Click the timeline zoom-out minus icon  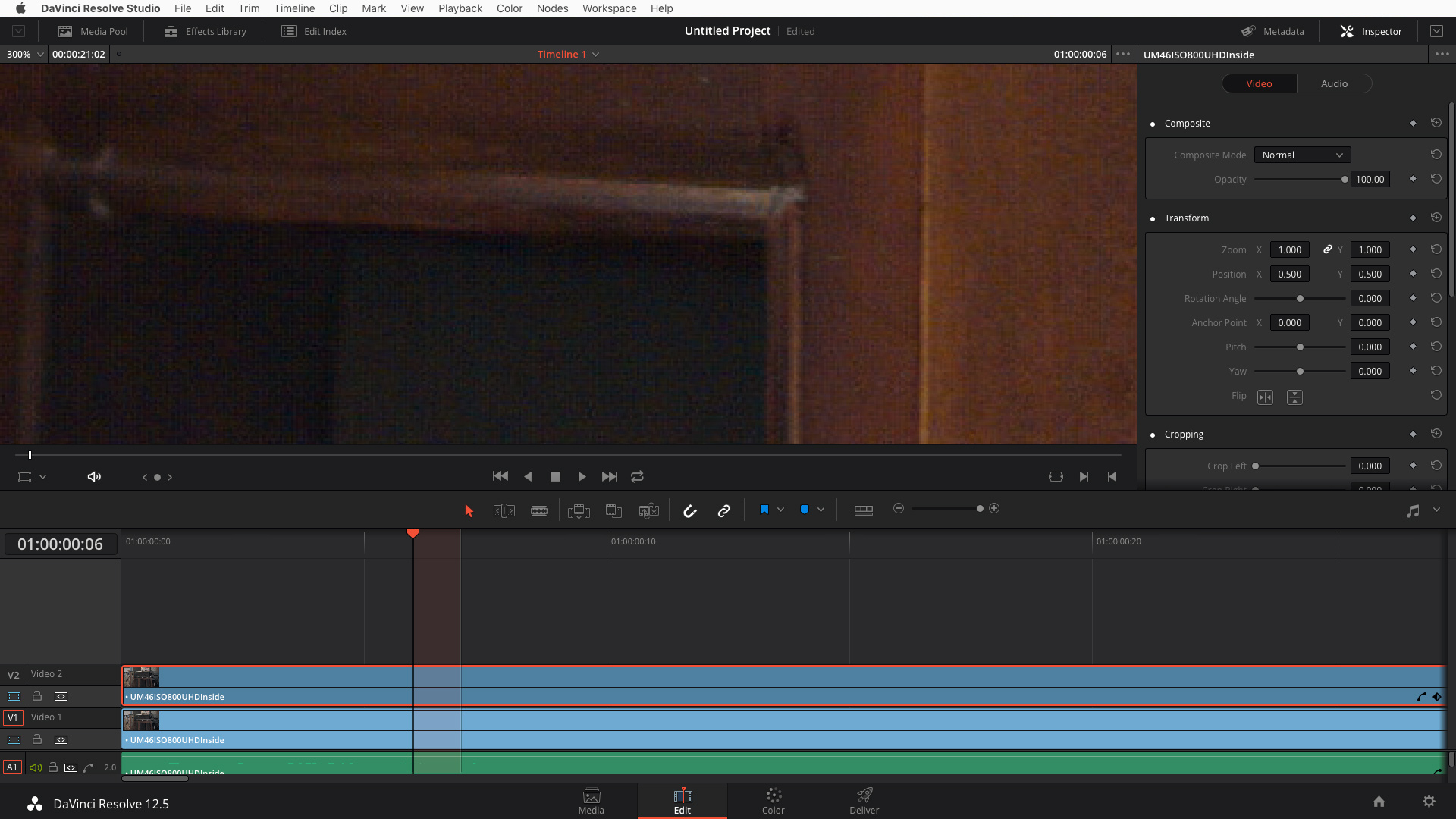(899, 508)
